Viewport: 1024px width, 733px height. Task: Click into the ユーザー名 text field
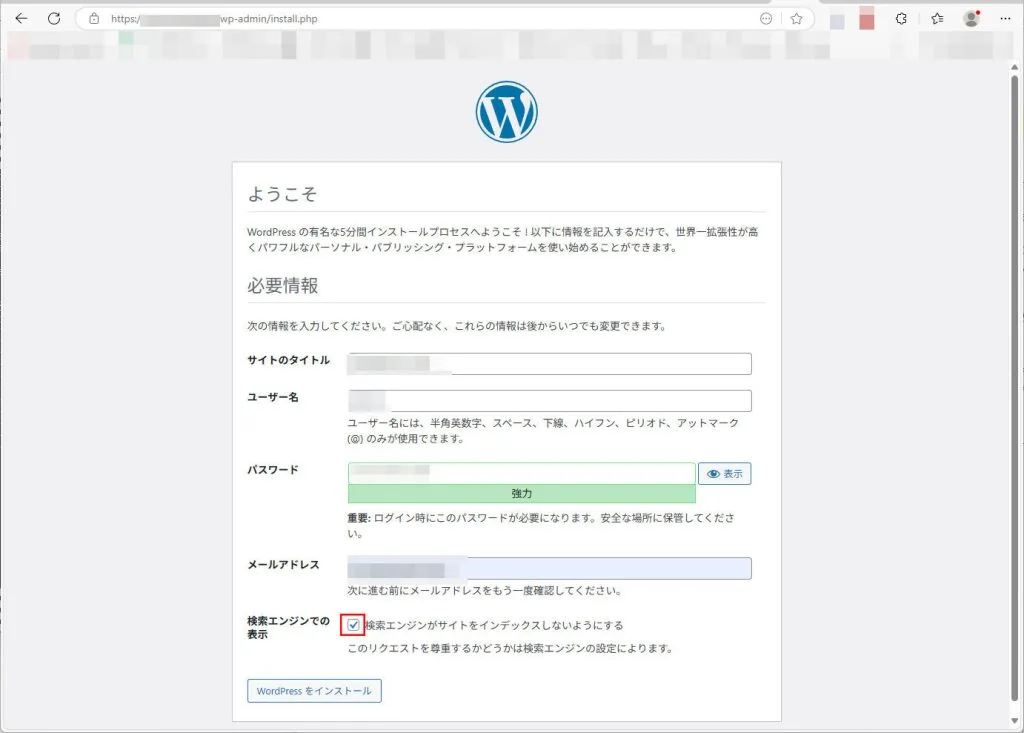[550, 401]
